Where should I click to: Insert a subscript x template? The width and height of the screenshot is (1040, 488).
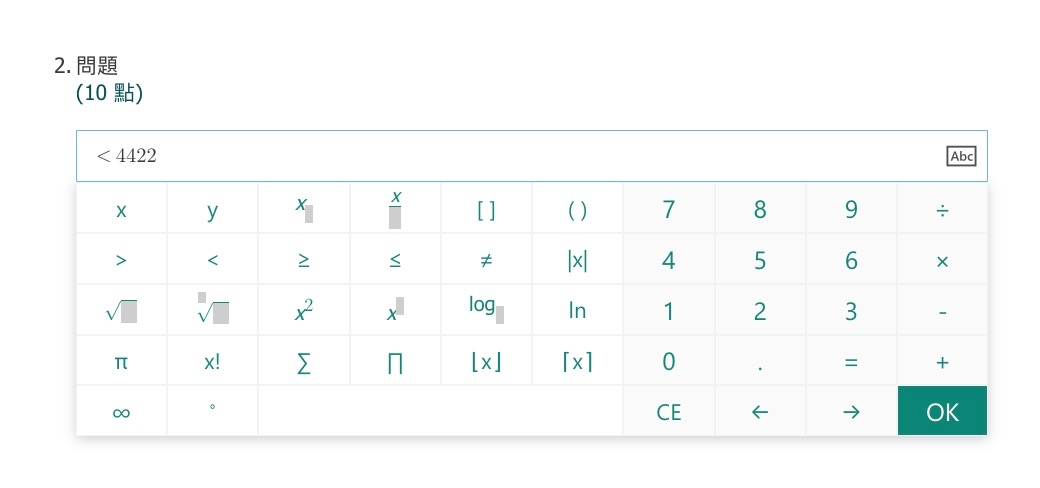click(303, 210)
